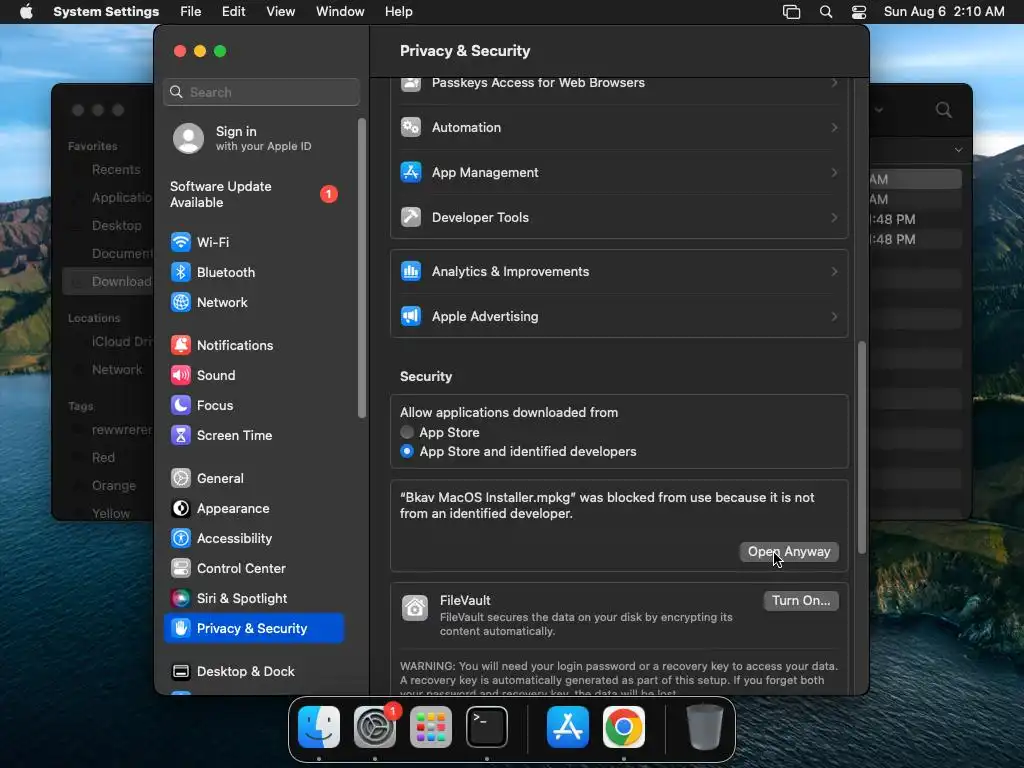Image resolution: width=1024 pixels, height=768 pixels.
Task: Open Siri & Spotlight icon
Action: pos(181,599)
